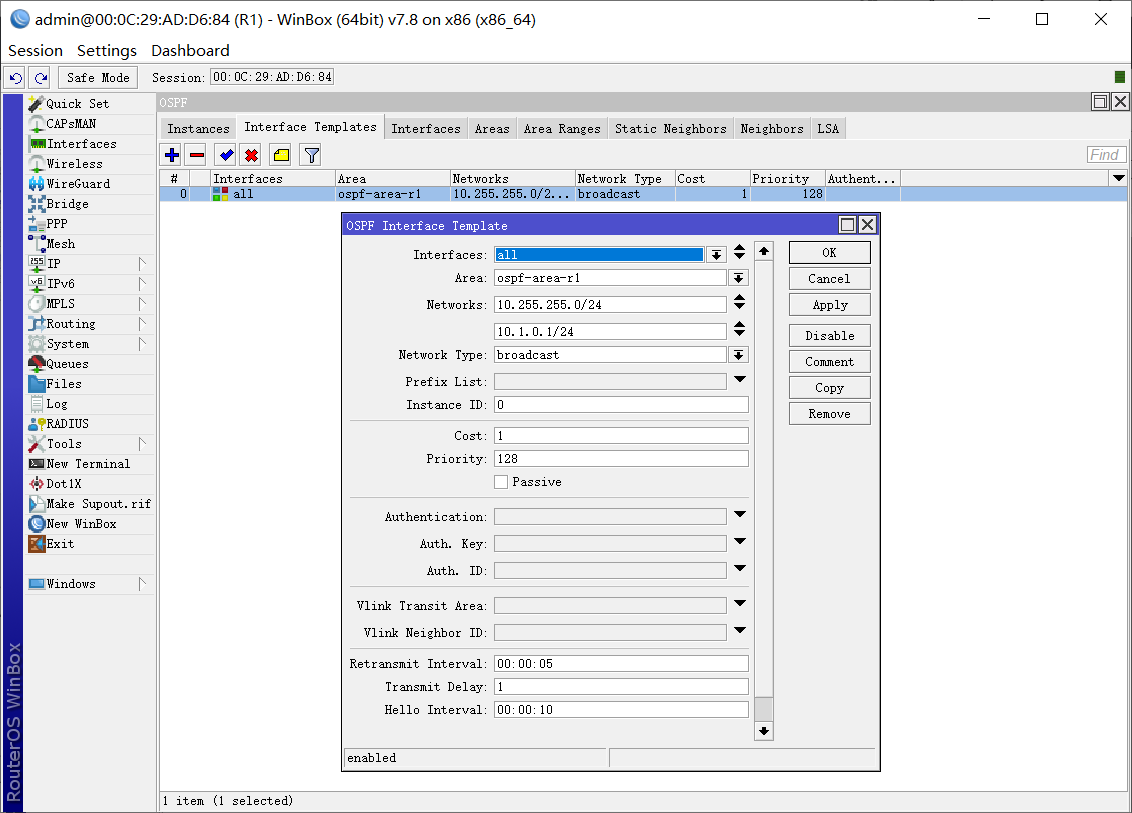Click Make Supout.rif in sidebar

pos(91,504)
